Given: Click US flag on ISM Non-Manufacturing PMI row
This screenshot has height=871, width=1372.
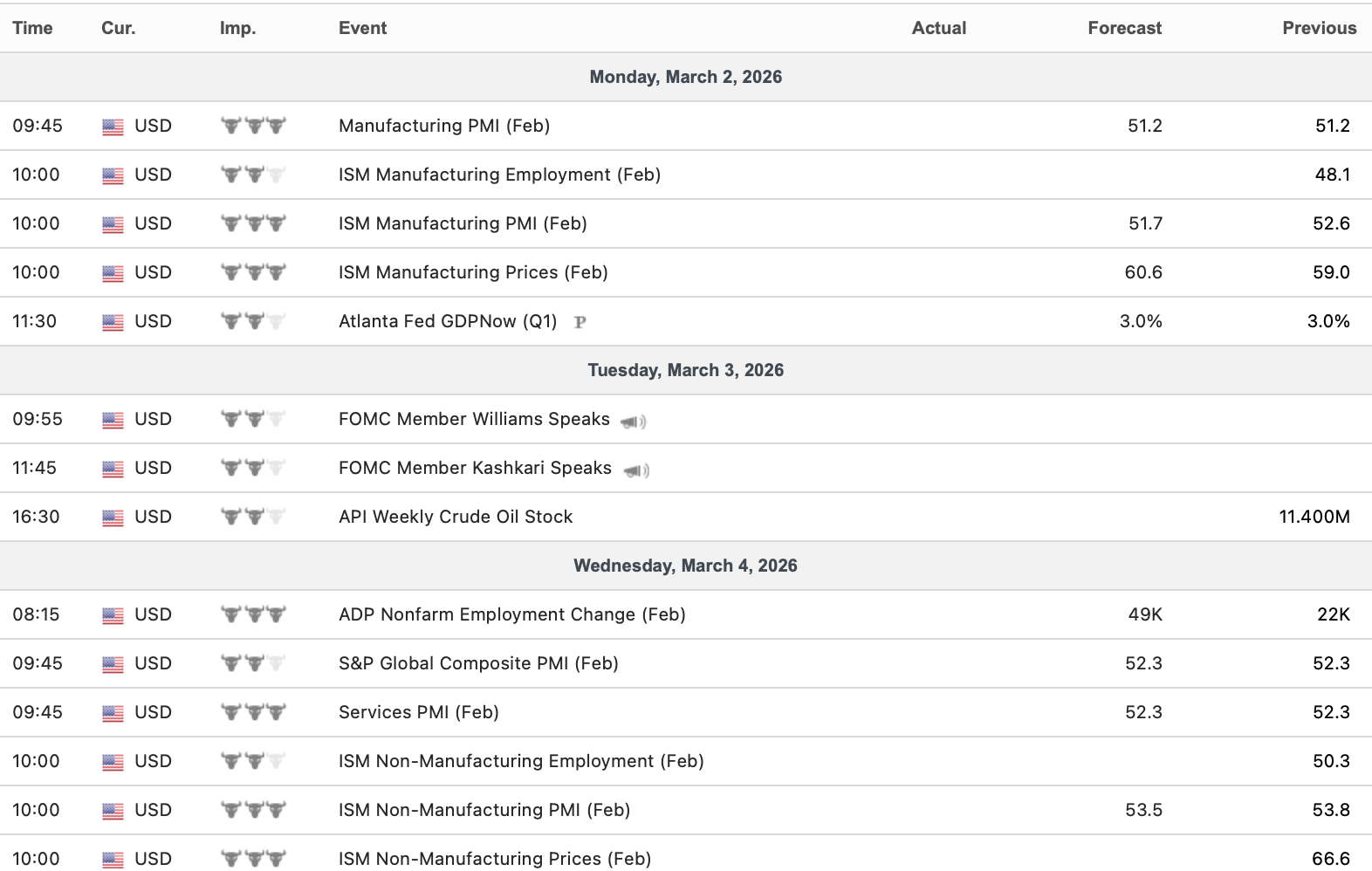Looking at the screenshot, I should click(x=113, y=811).
